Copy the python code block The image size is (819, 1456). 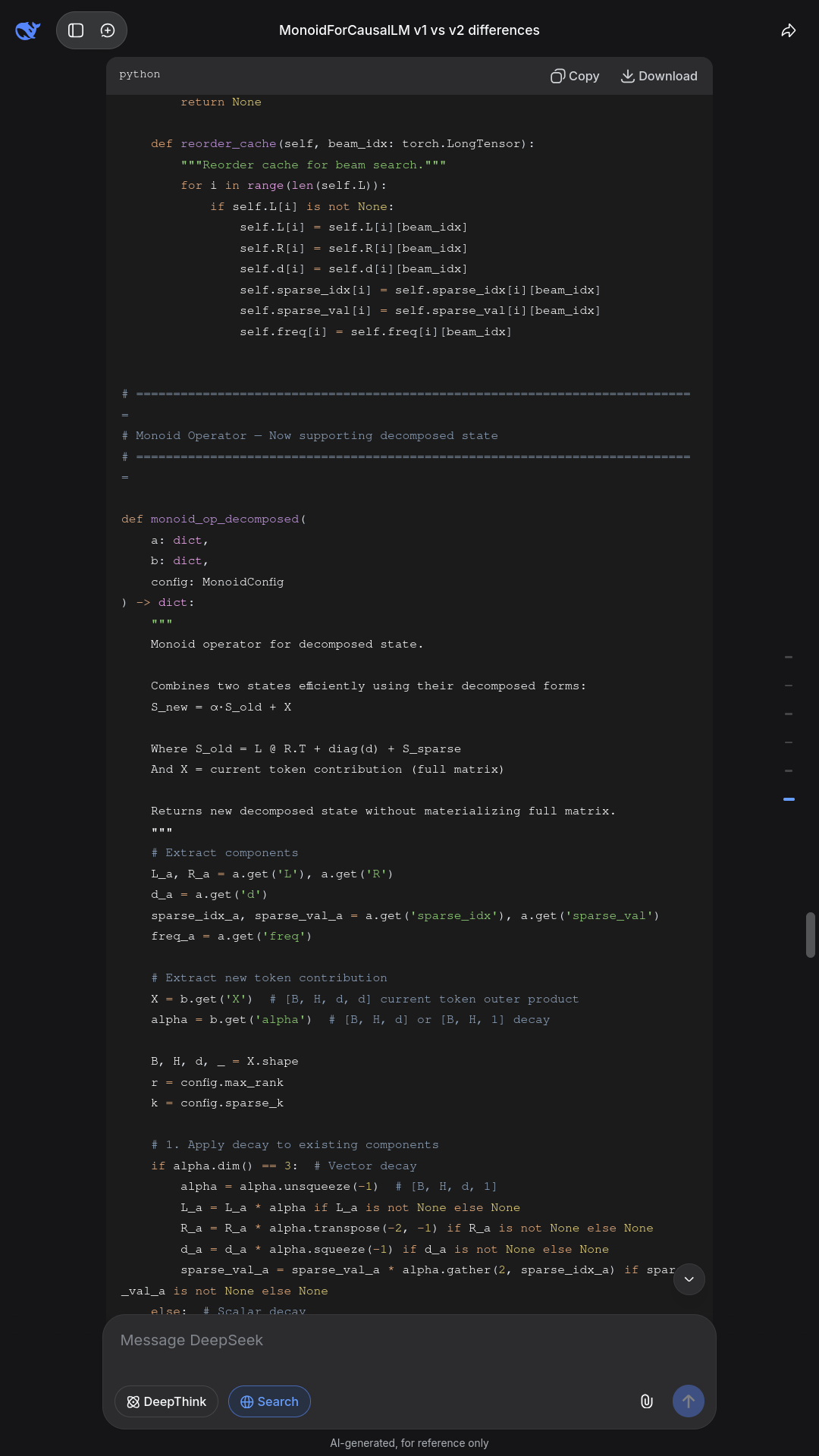[x=575, y=76]
